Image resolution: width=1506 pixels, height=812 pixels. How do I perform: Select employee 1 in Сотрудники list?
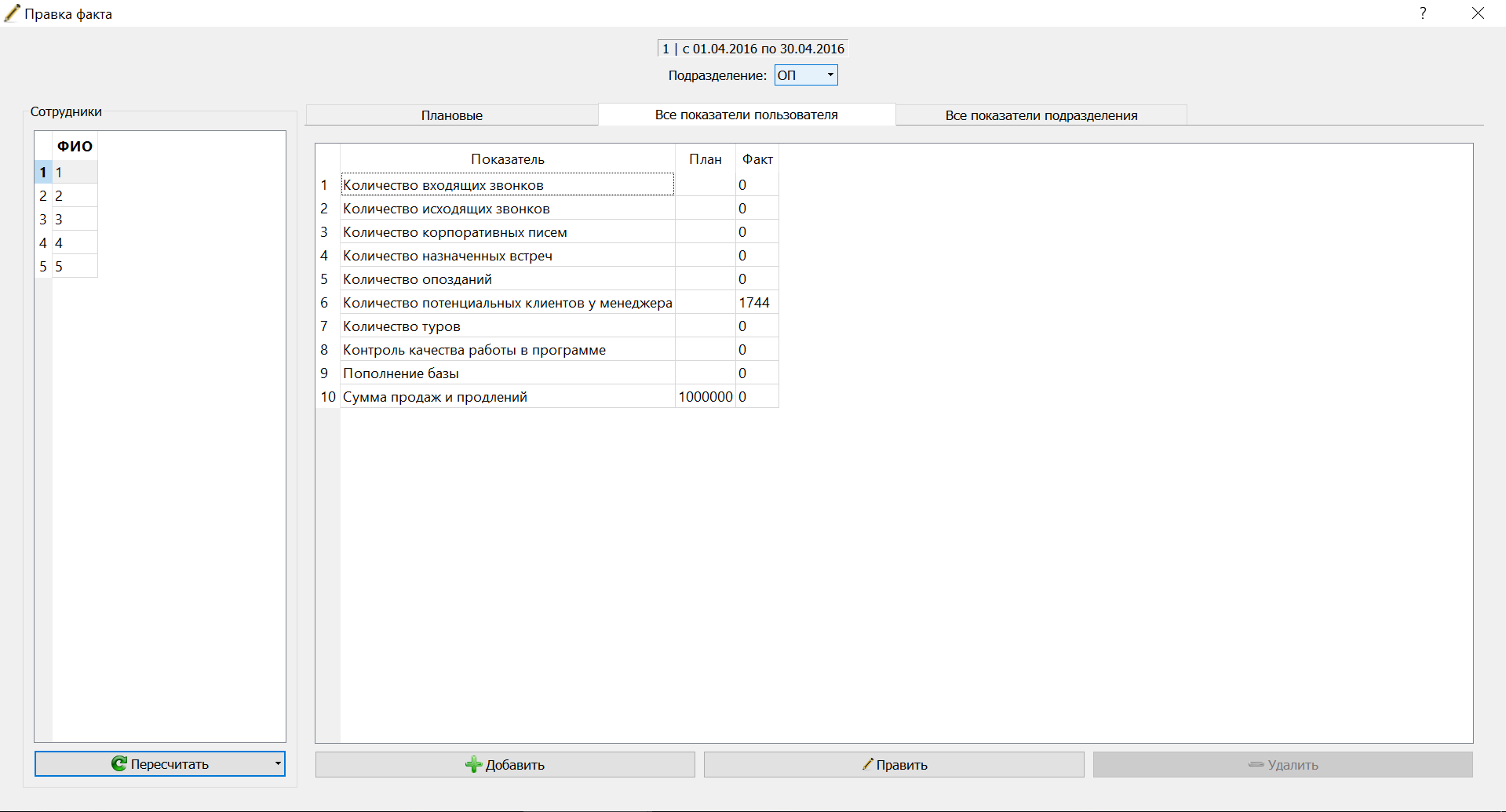[75, 172]
